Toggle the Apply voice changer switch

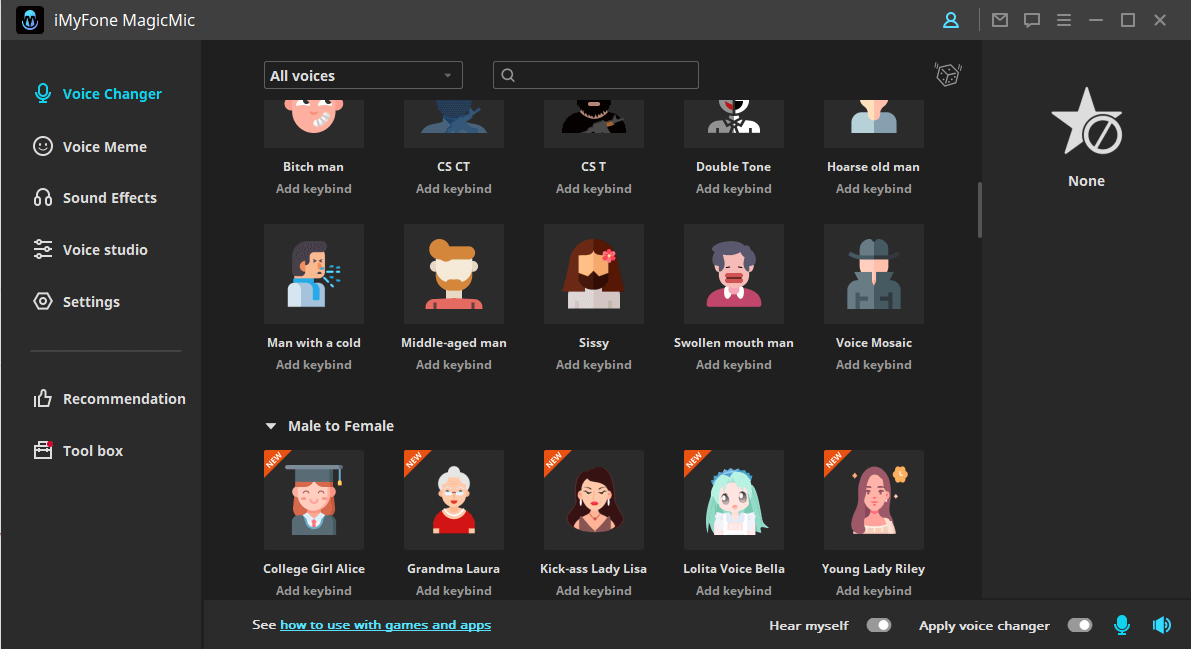click(1079, 625)
